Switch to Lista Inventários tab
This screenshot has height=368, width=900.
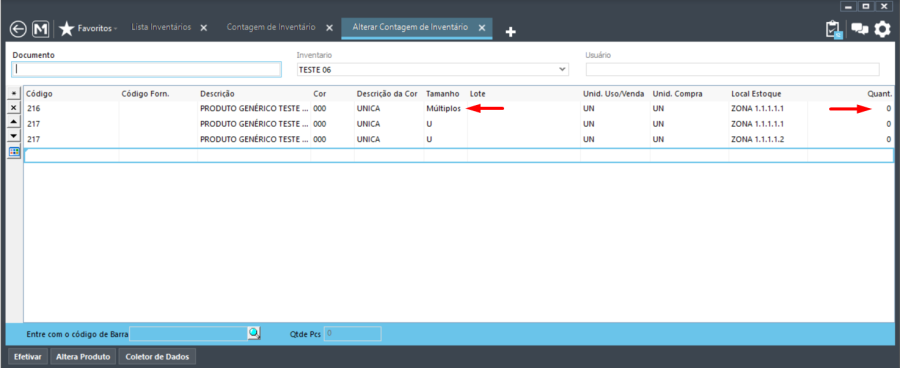(161, 28)
